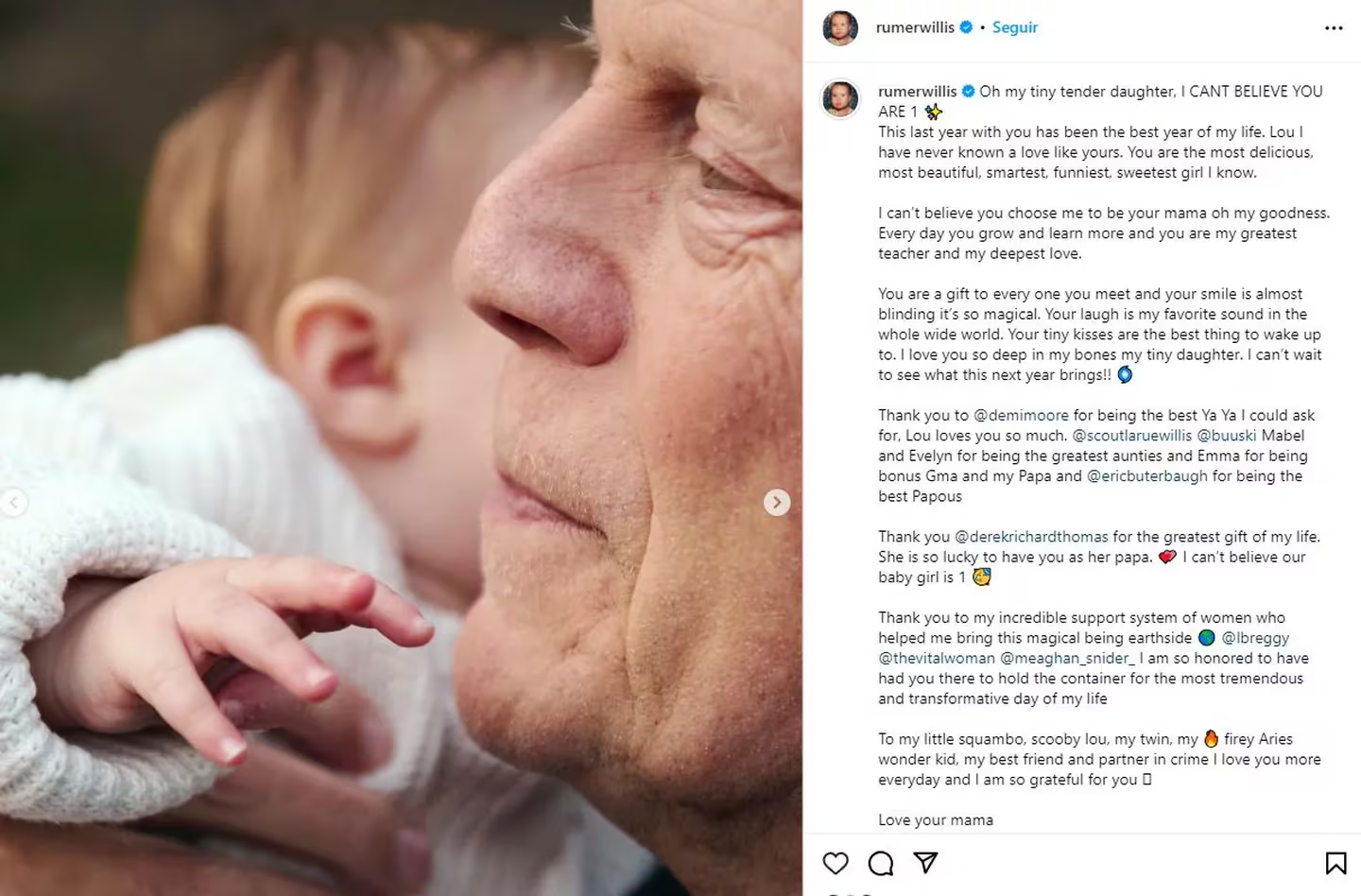Go to next photo in carousel
Viewport: 1361px width, 896px height.
(777, 503)
